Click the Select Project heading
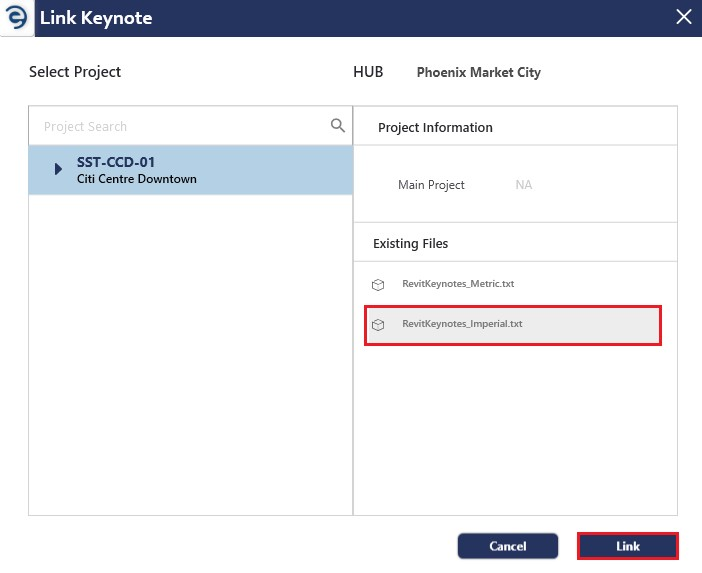The width and height of the screenshot is (702, 573). click(x=75, y=72)
